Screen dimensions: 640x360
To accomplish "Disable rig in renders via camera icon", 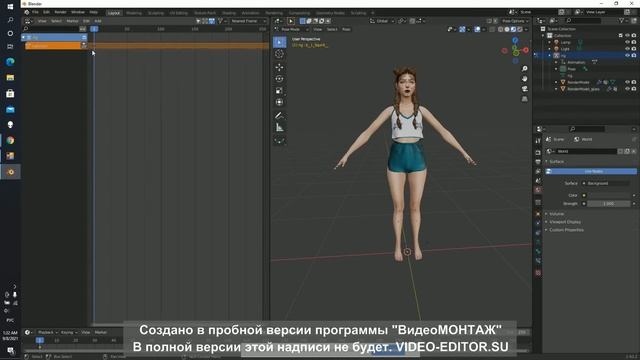I will click(634, 56).
